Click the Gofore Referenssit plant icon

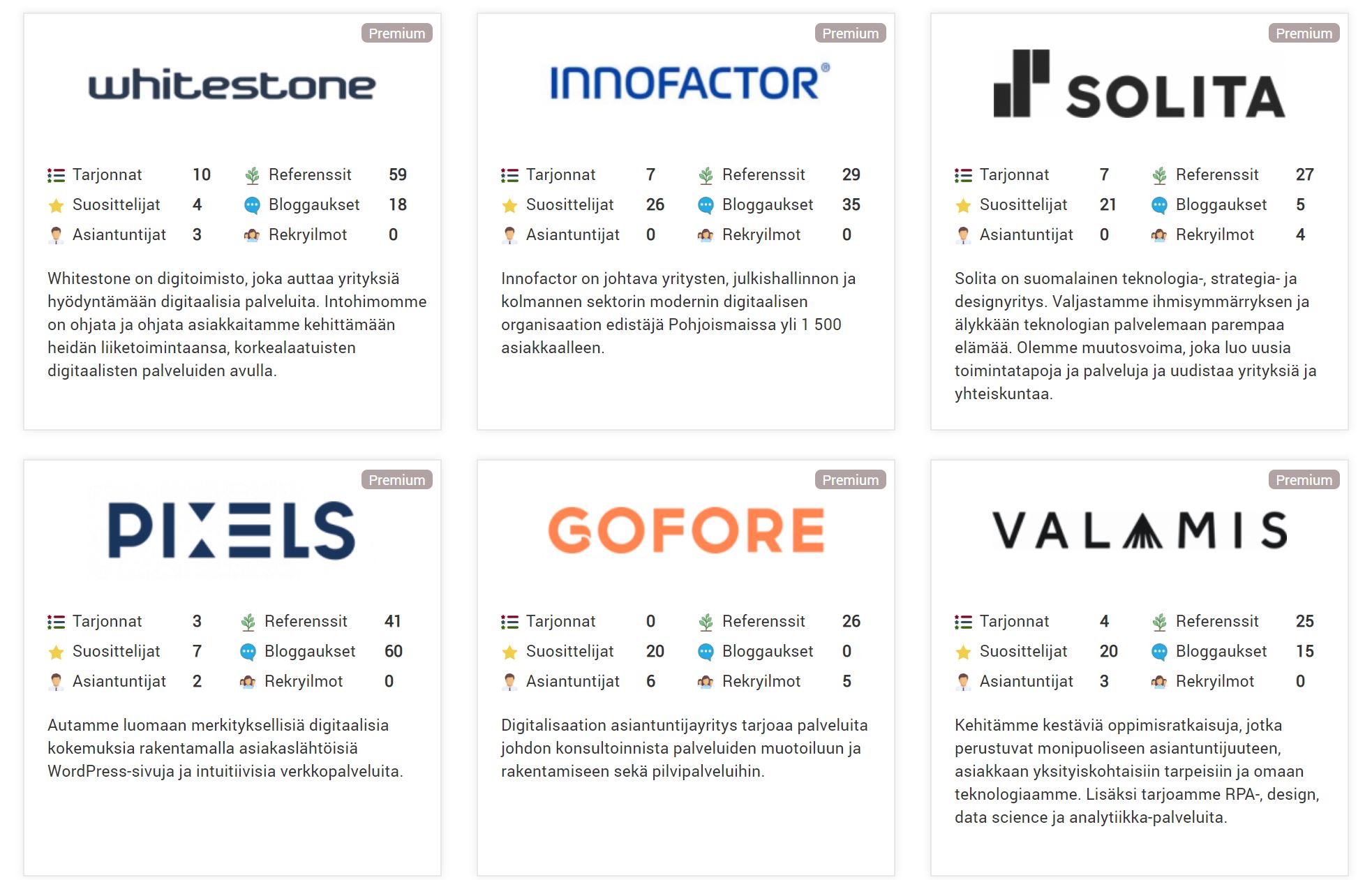point(706,622)
